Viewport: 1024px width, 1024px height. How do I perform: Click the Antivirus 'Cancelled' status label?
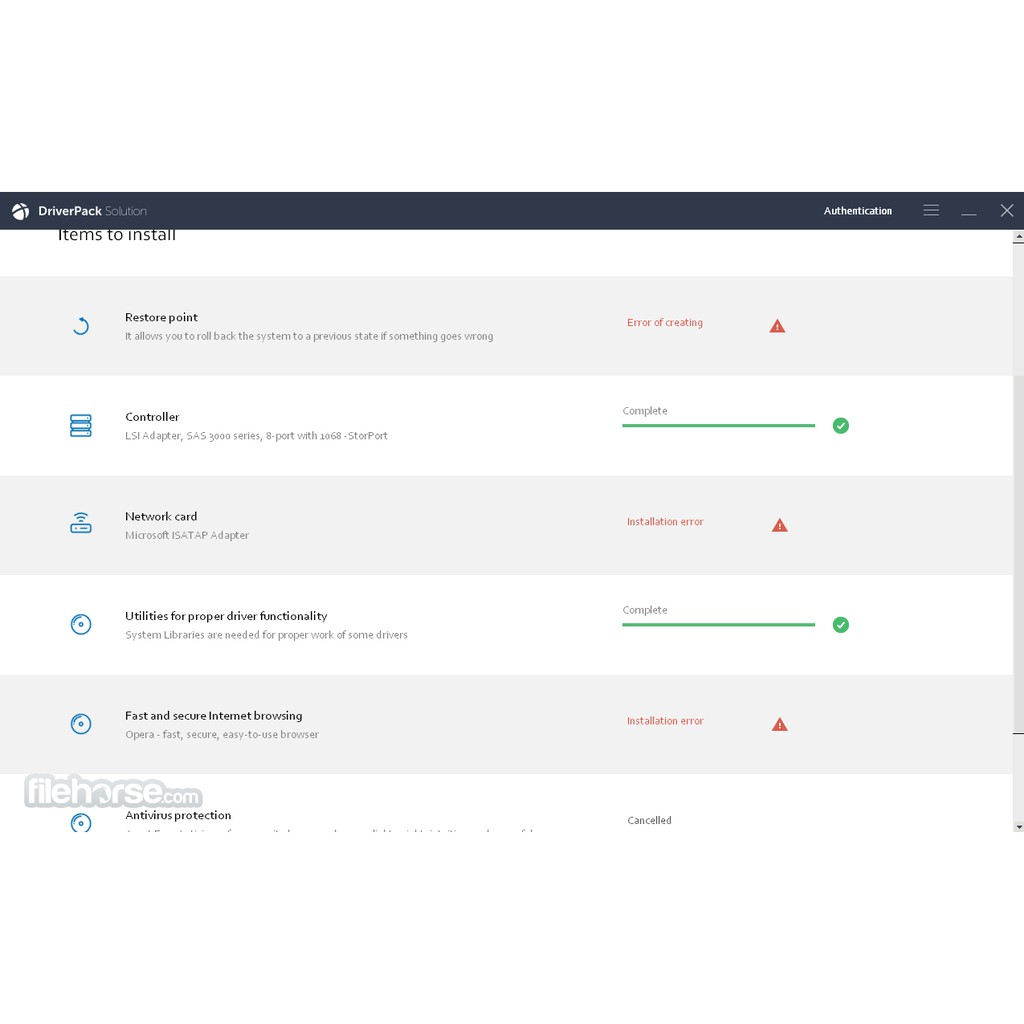coord(649,820)
